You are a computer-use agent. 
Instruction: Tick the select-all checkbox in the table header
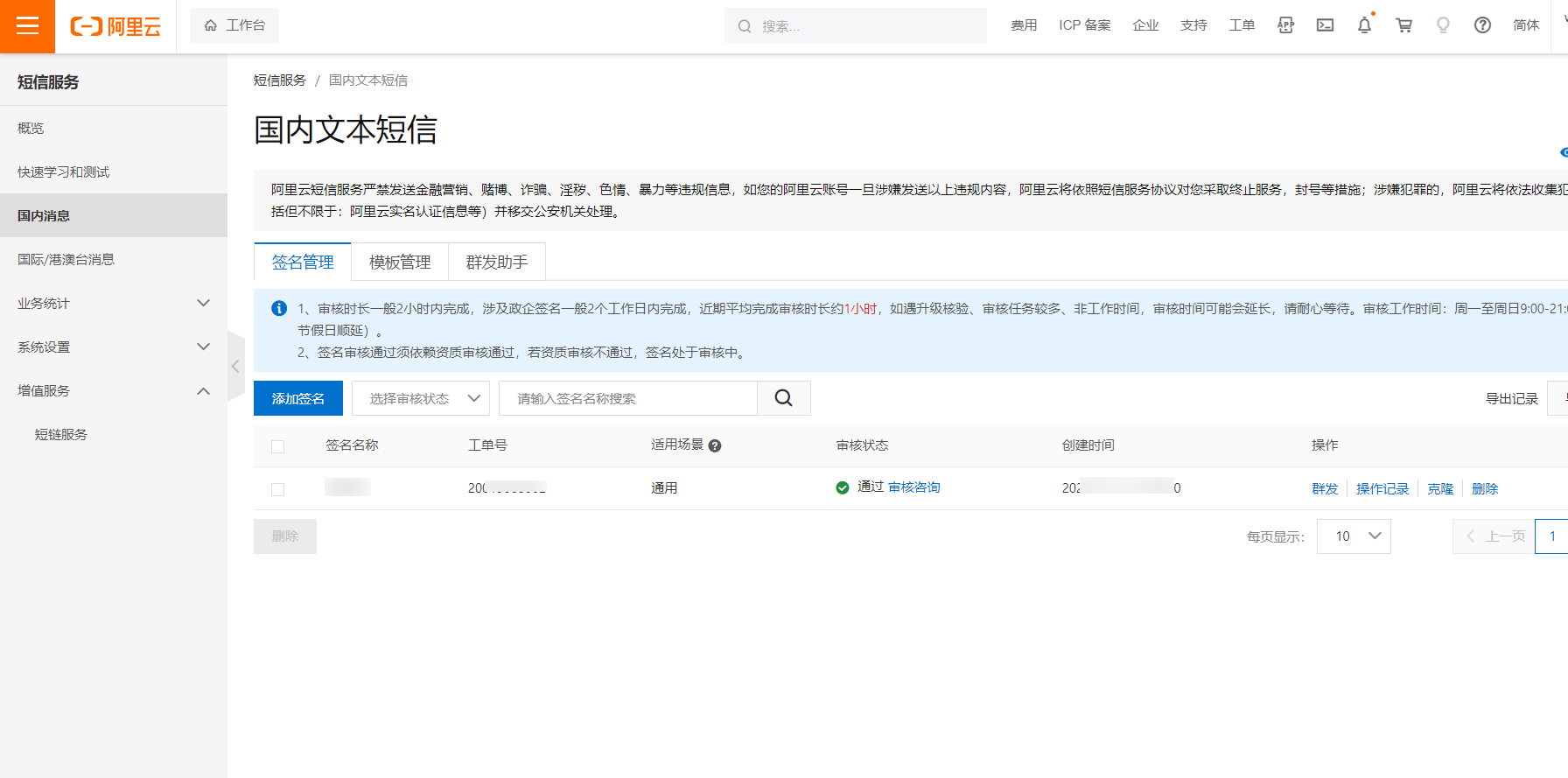coord(278,446)
